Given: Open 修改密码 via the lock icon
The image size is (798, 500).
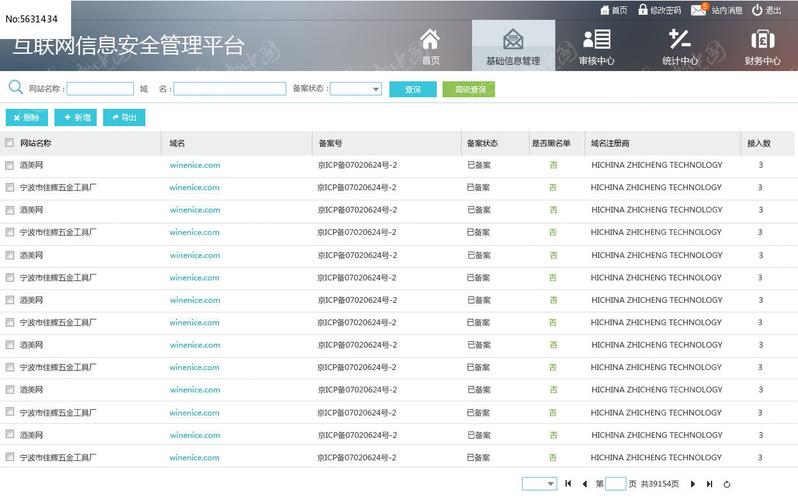Looking at the screenshot, I should 643,9.
